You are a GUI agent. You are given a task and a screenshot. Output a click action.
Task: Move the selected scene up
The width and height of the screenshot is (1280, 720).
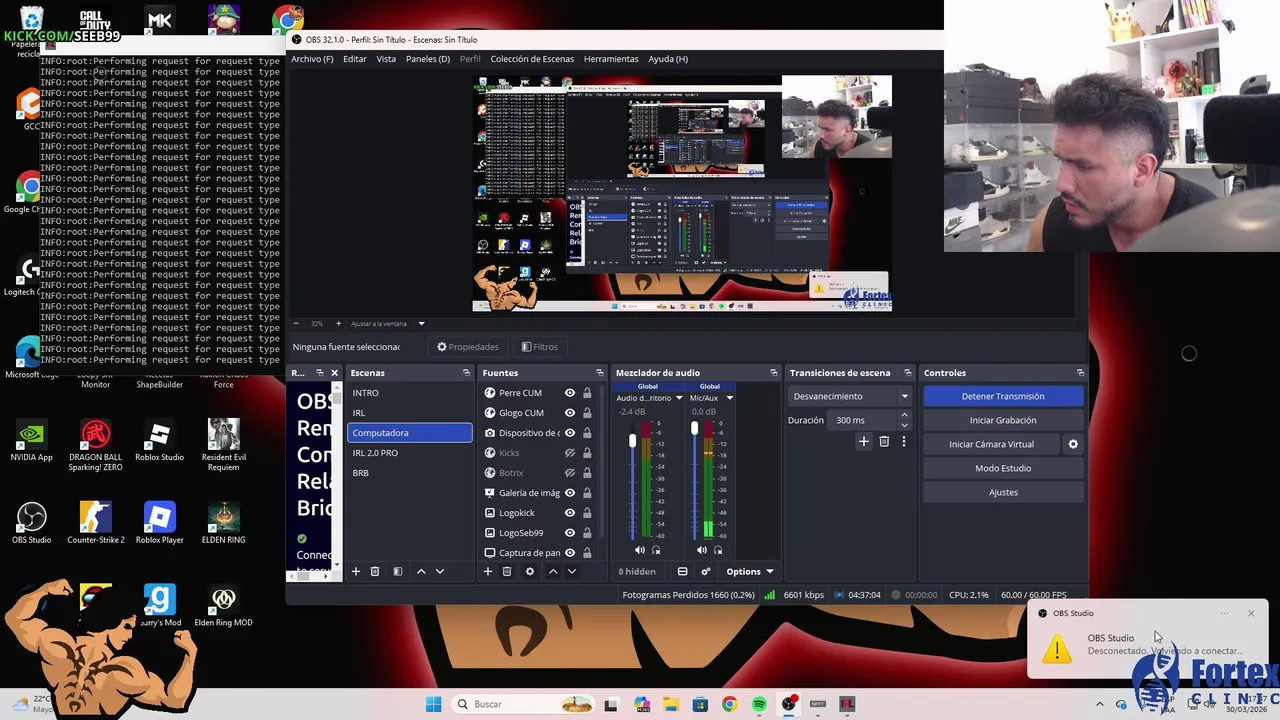(x=421, y=571)
